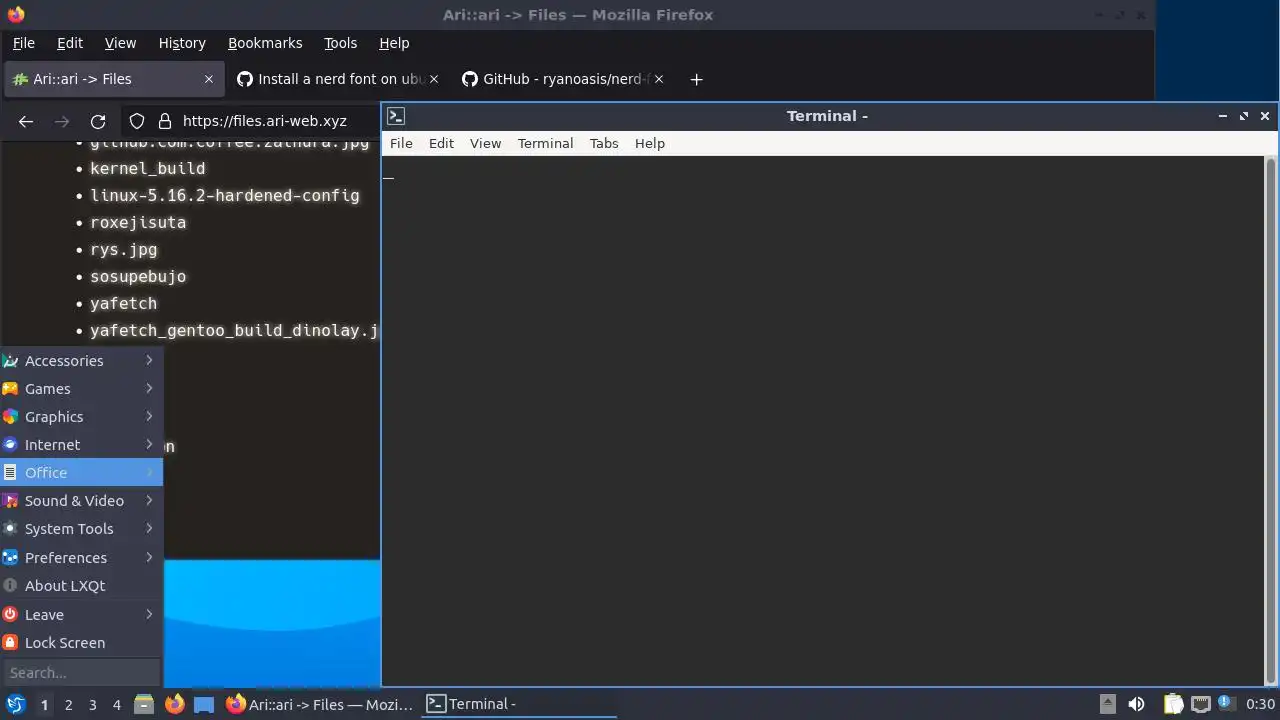Image resolution: width=1280 pixels, height=720 pixels.
Task: Select About LXQt in the menu
Action: (x=81, y=586)
